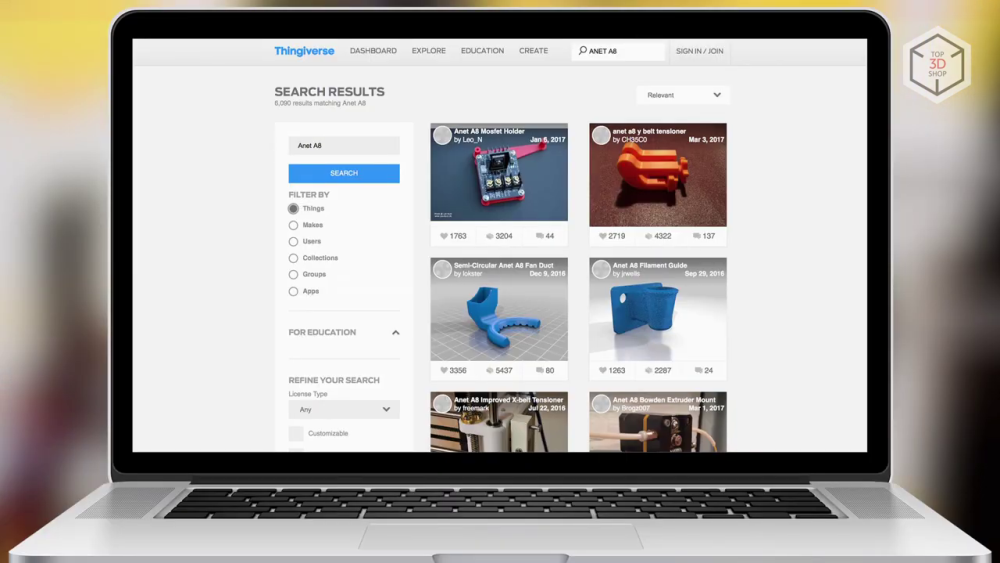Open the Relevant sort dropdown
This screenshot has height=563, width=1000.
[683, 95]
